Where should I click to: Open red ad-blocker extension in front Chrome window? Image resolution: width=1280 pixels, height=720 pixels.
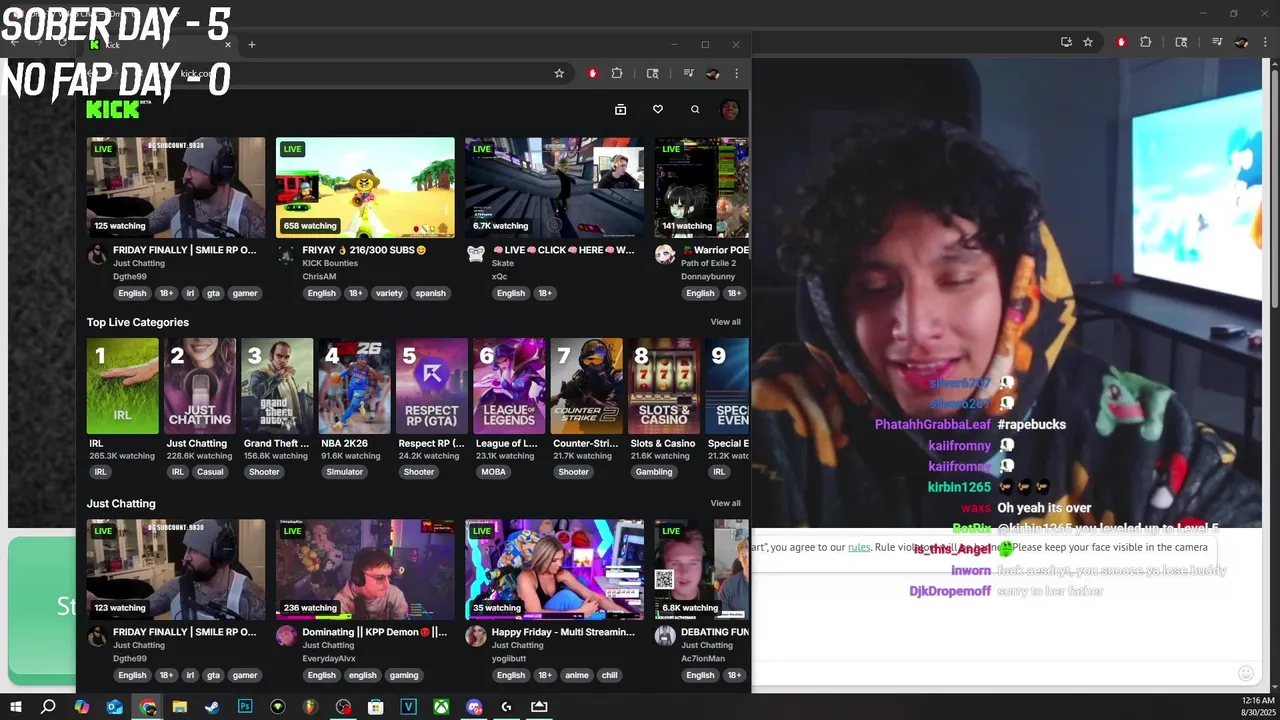click(592, 73)
